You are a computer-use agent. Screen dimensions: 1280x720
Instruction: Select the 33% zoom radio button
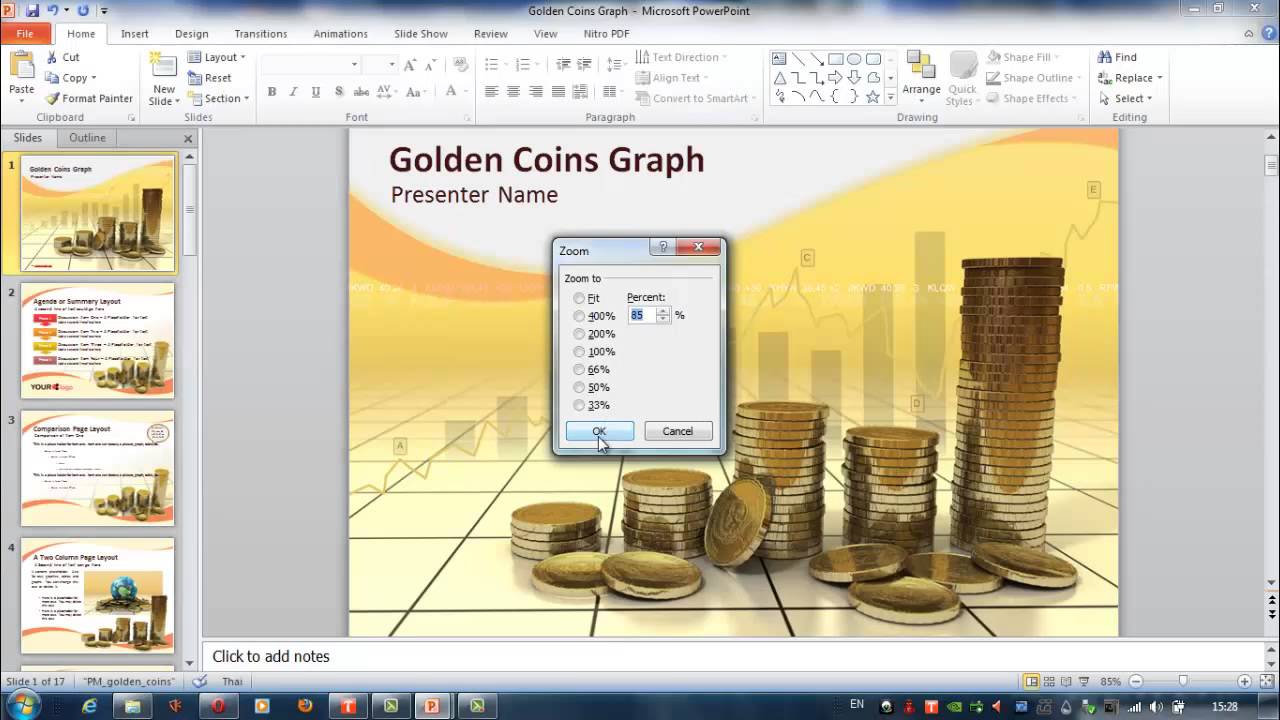coord(579,405)
